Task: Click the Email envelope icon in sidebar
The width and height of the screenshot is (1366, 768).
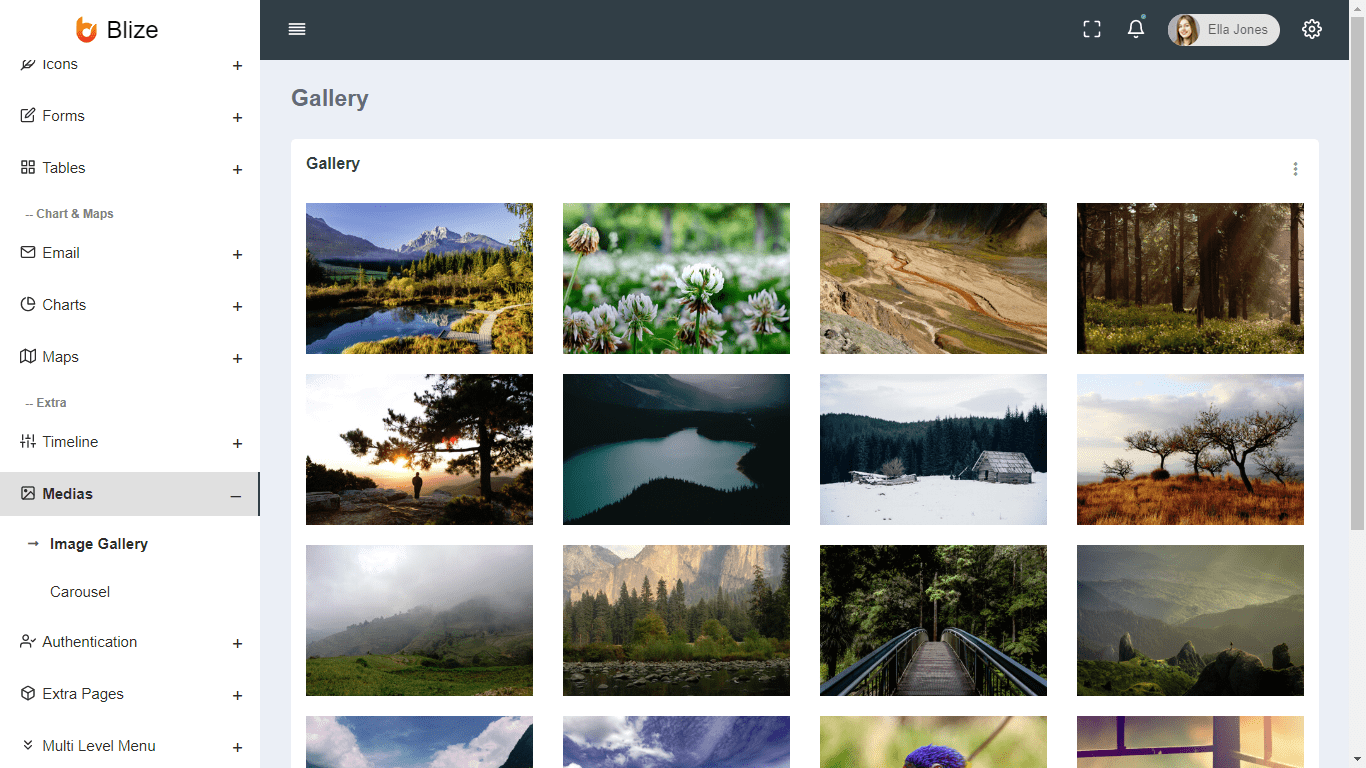Action: coord(28,252)
